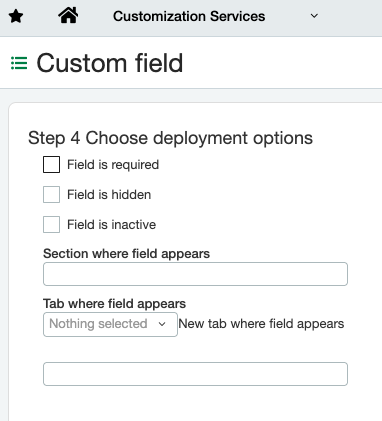Viewport: 382px width, 421px height.
Task: Go to the home icon
Action: pos(68,15)
